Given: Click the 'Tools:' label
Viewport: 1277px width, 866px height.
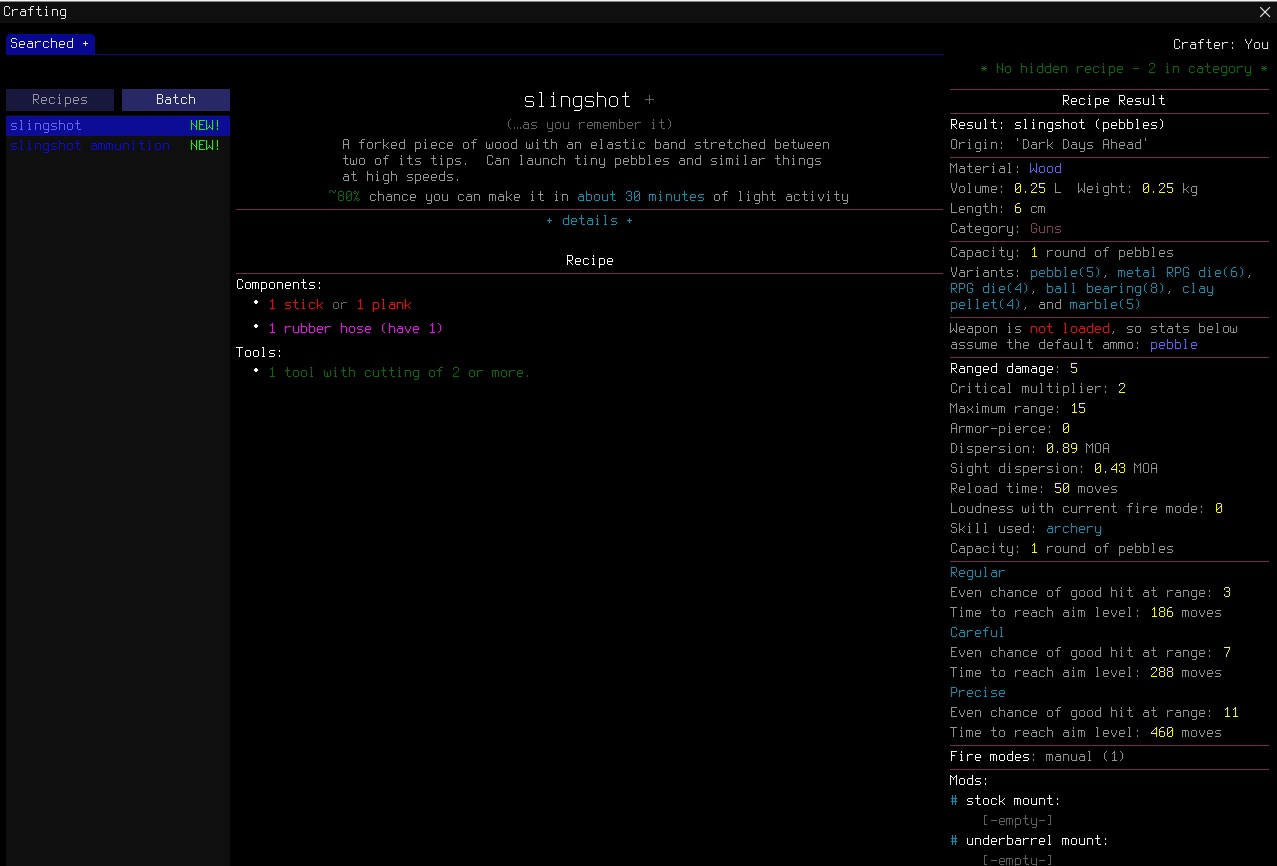Looking at the screenshot, I should 259,353.
